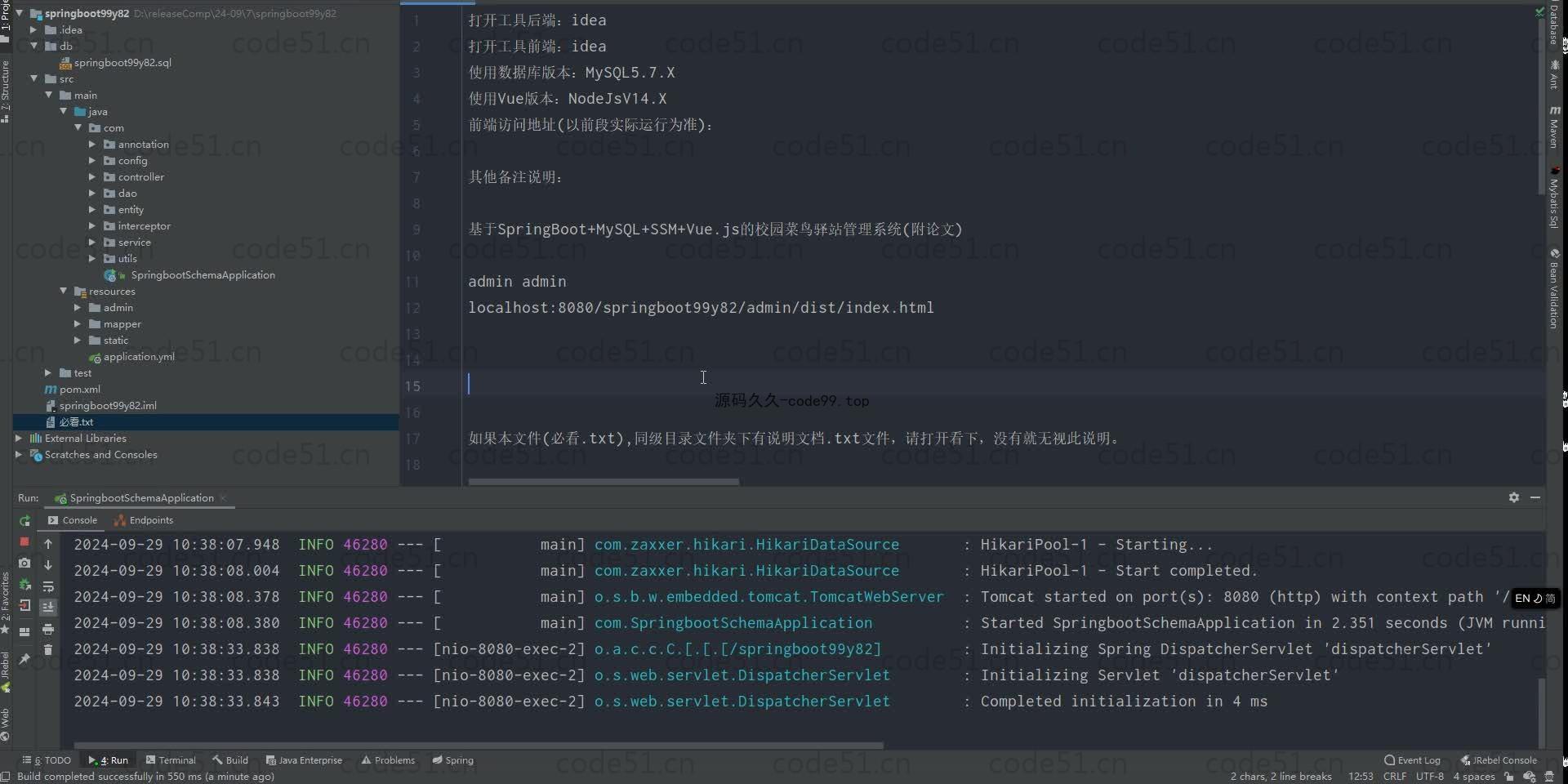Expand the controller package
Viewport: 1568px width, 784px height.
click(92, 176)
